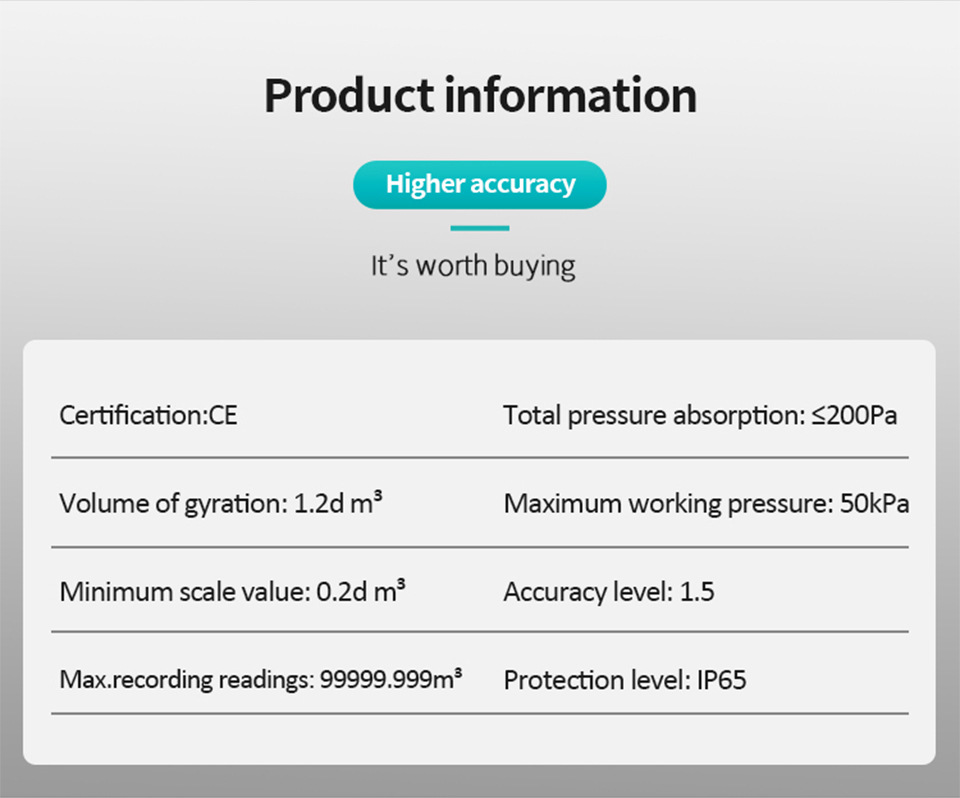Select the Certification label text
Screen dimensions: 960x798
(x=132, y=415)
